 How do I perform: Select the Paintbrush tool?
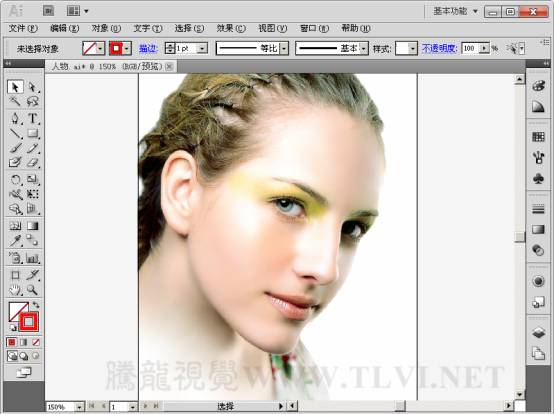click(x=15, y=148)
